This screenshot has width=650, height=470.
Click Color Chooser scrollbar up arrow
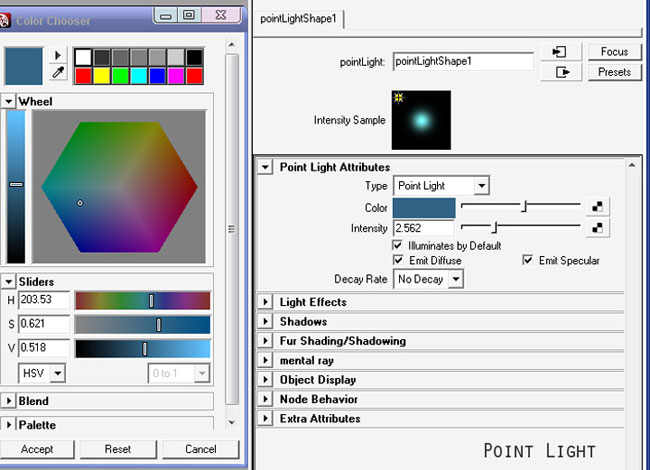click(232, 44)
